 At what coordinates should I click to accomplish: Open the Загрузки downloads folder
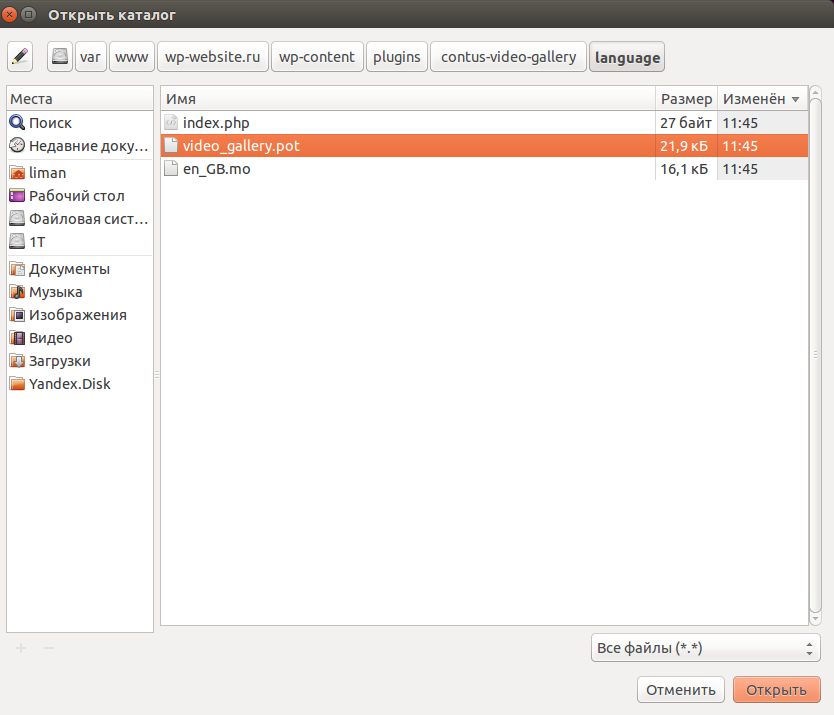point(59,361)
